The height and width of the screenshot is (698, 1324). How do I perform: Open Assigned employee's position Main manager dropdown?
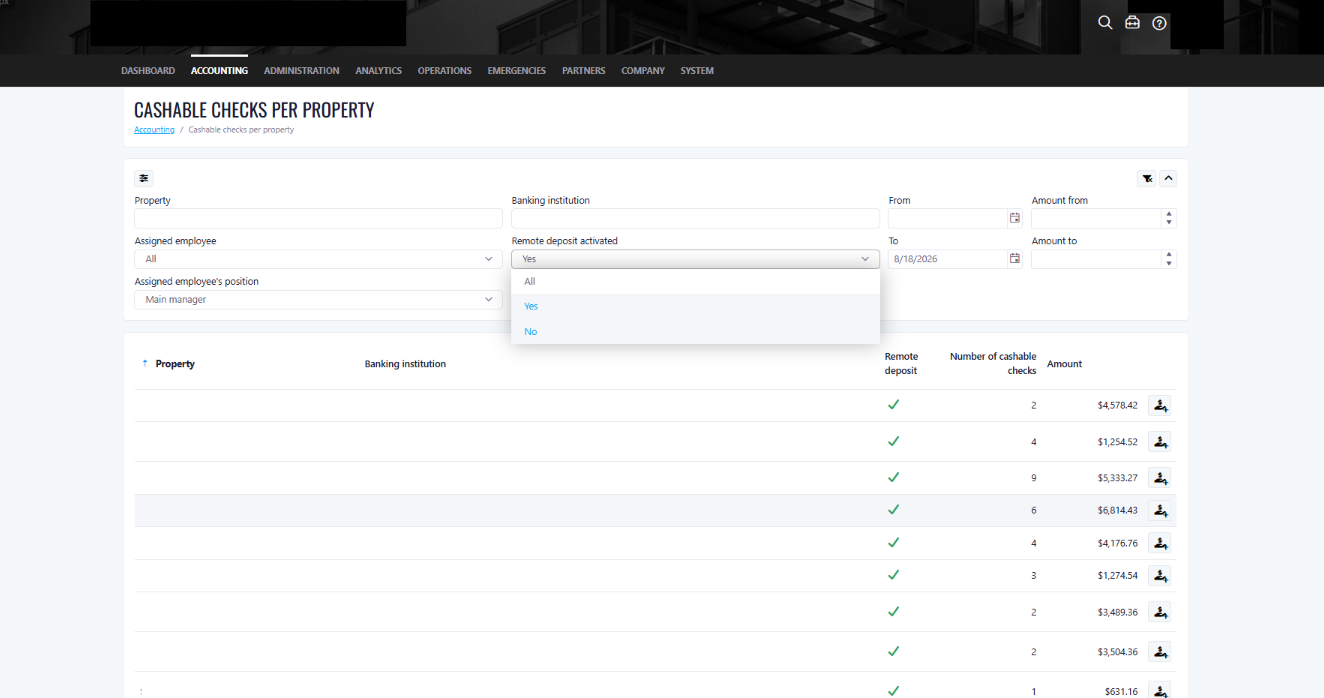[x=318, y=299]
